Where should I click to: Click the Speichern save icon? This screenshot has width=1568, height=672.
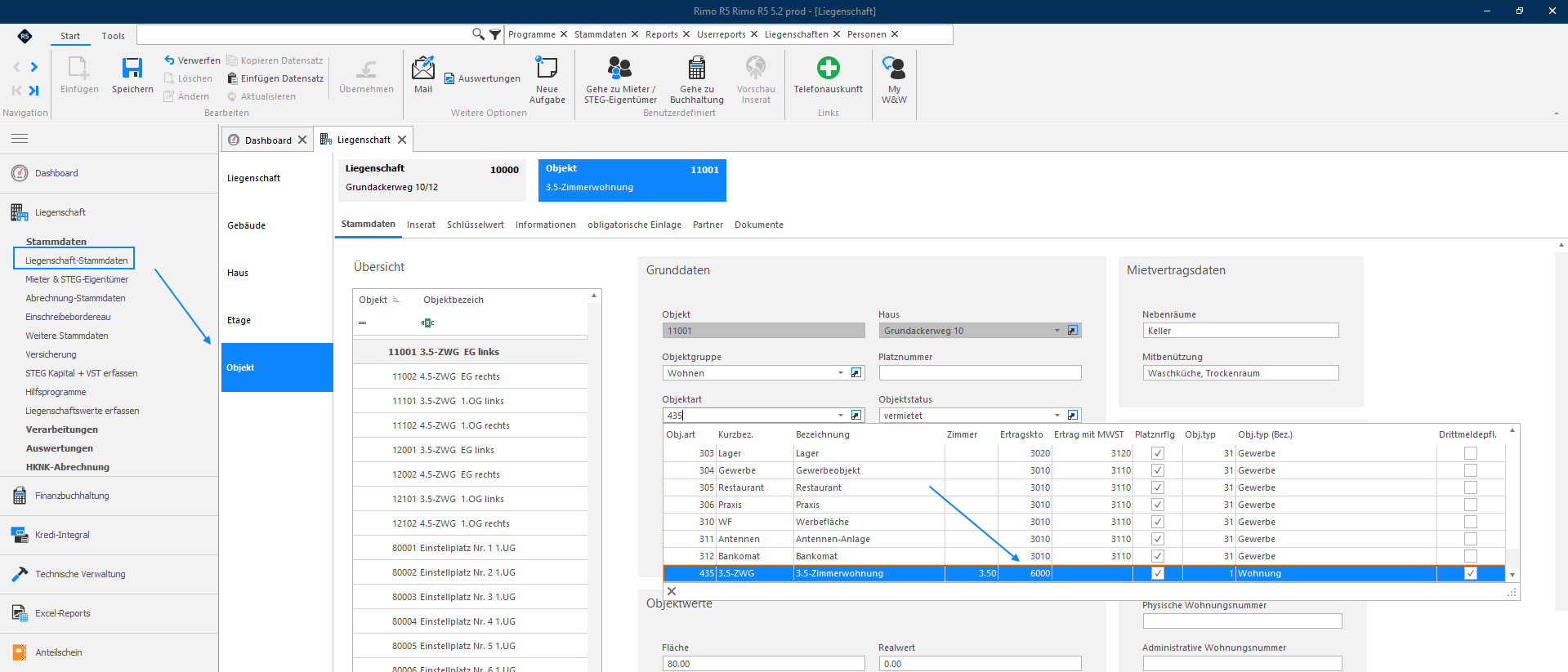132,68
